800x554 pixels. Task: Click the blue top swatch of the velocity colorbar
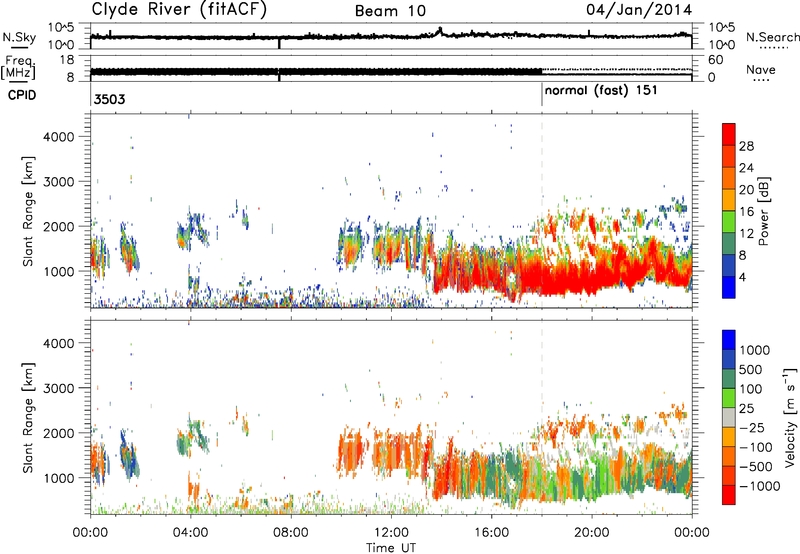729,340
